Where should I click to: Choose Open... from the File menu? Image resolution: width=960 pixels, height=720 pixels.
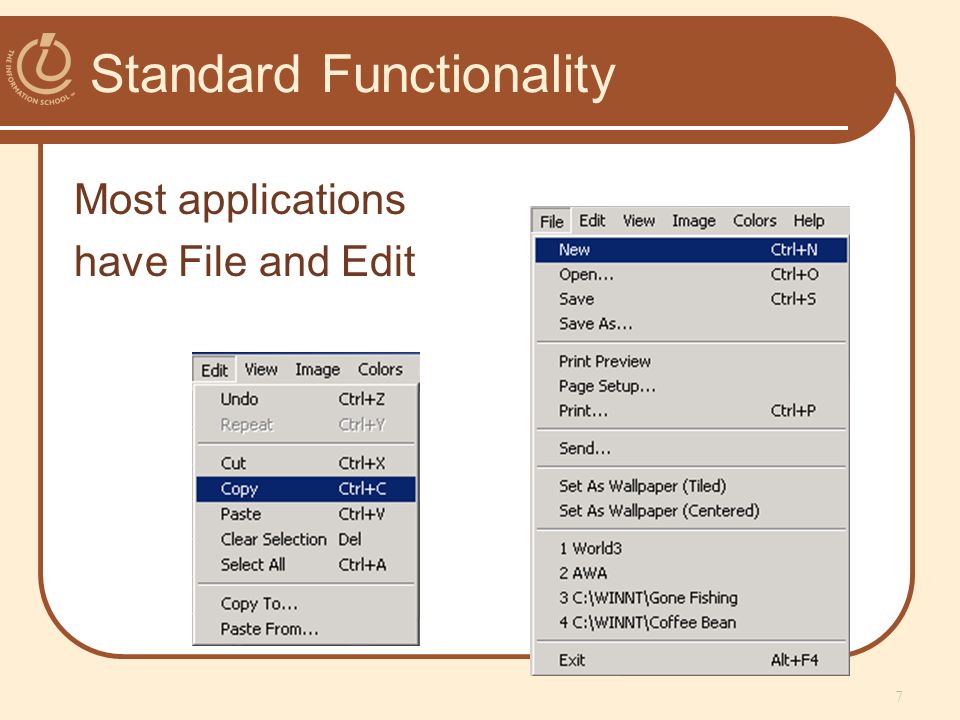(x=691, y=274)
